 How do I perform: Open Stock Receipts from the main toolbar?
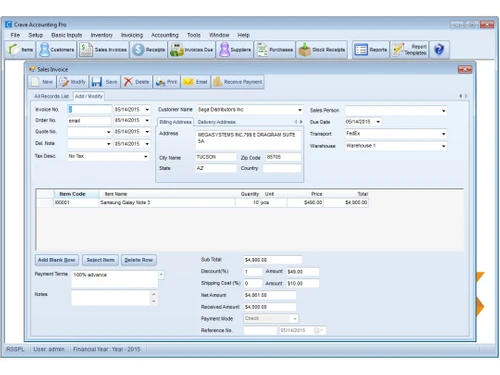[x=322, y=50]
